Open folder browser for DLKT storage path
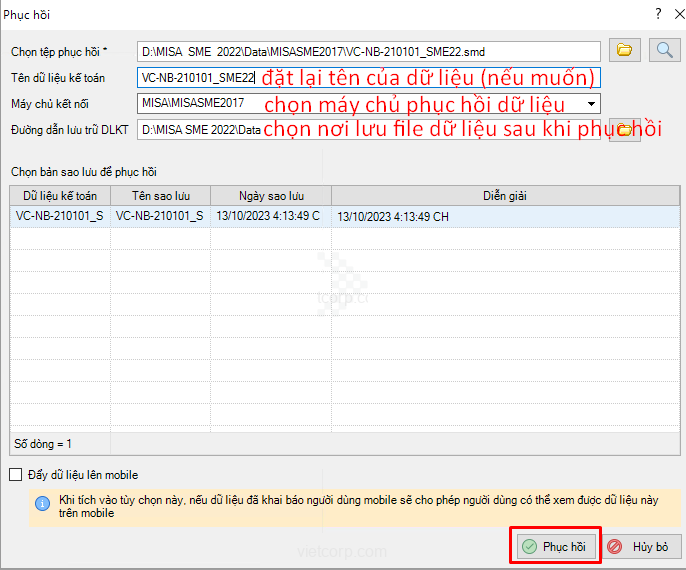Image resolution: width=686 pixels, height=570 pixels. 625,130
